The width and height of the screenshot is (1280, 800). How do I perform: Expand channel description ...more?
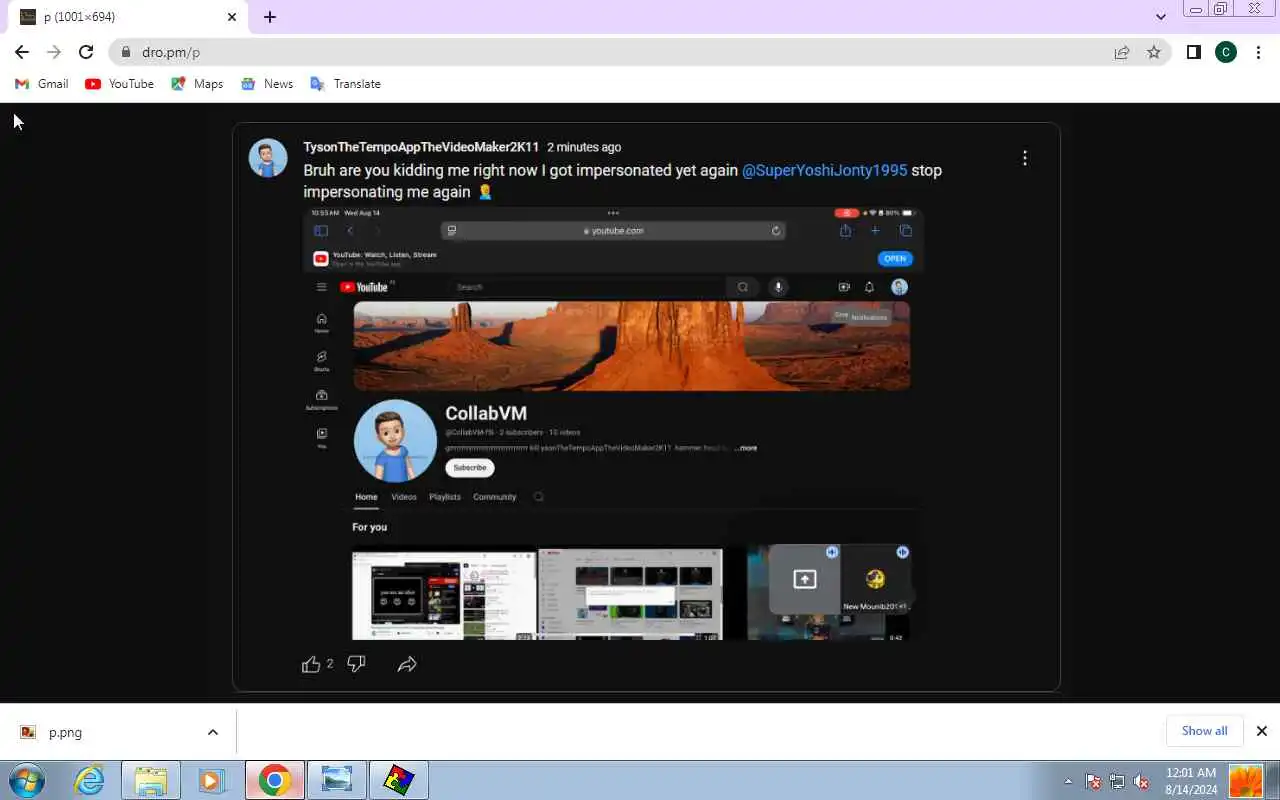tap(746, 448)
